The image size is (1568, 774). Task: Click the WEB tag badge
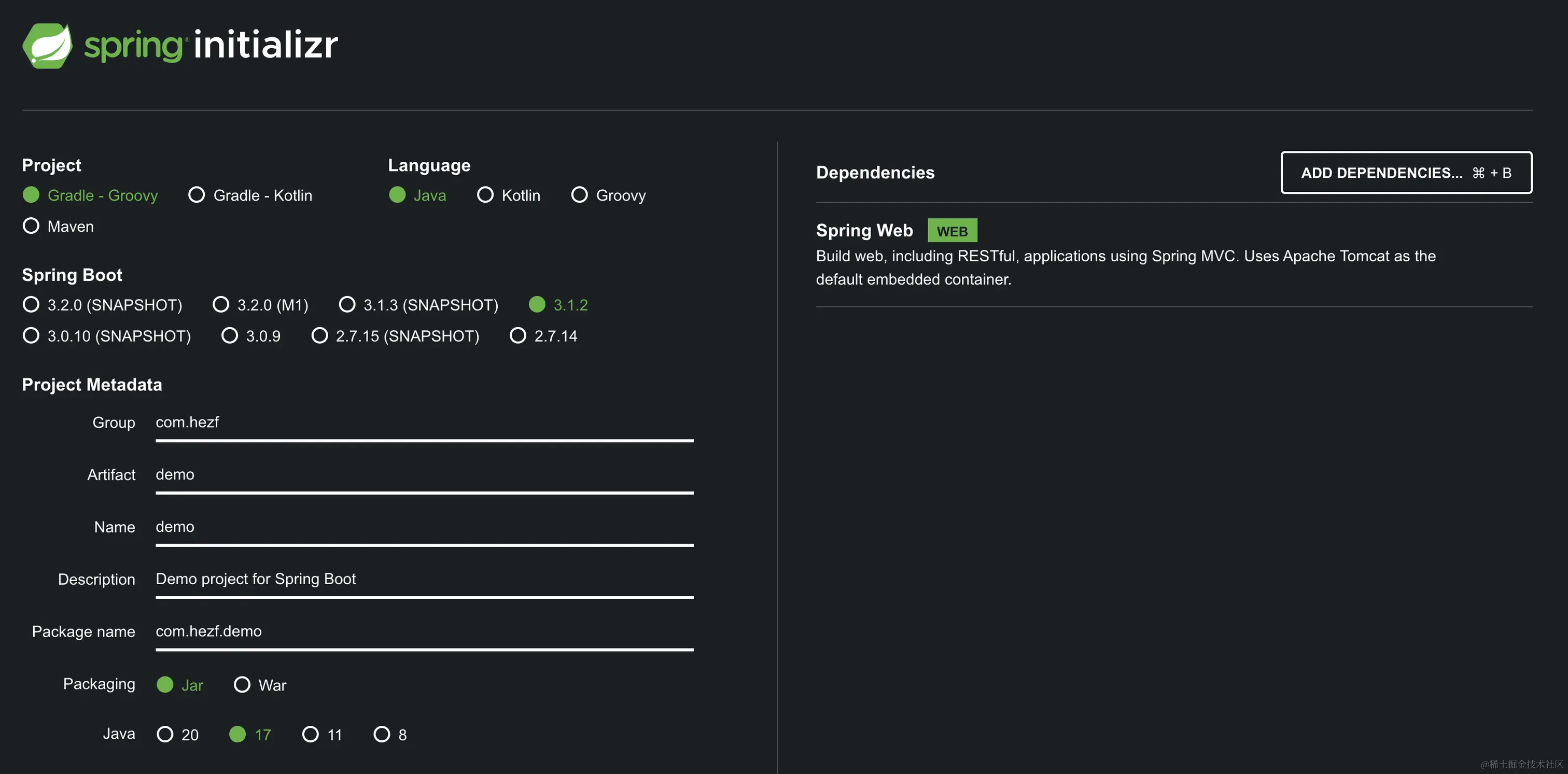[951, 231]
